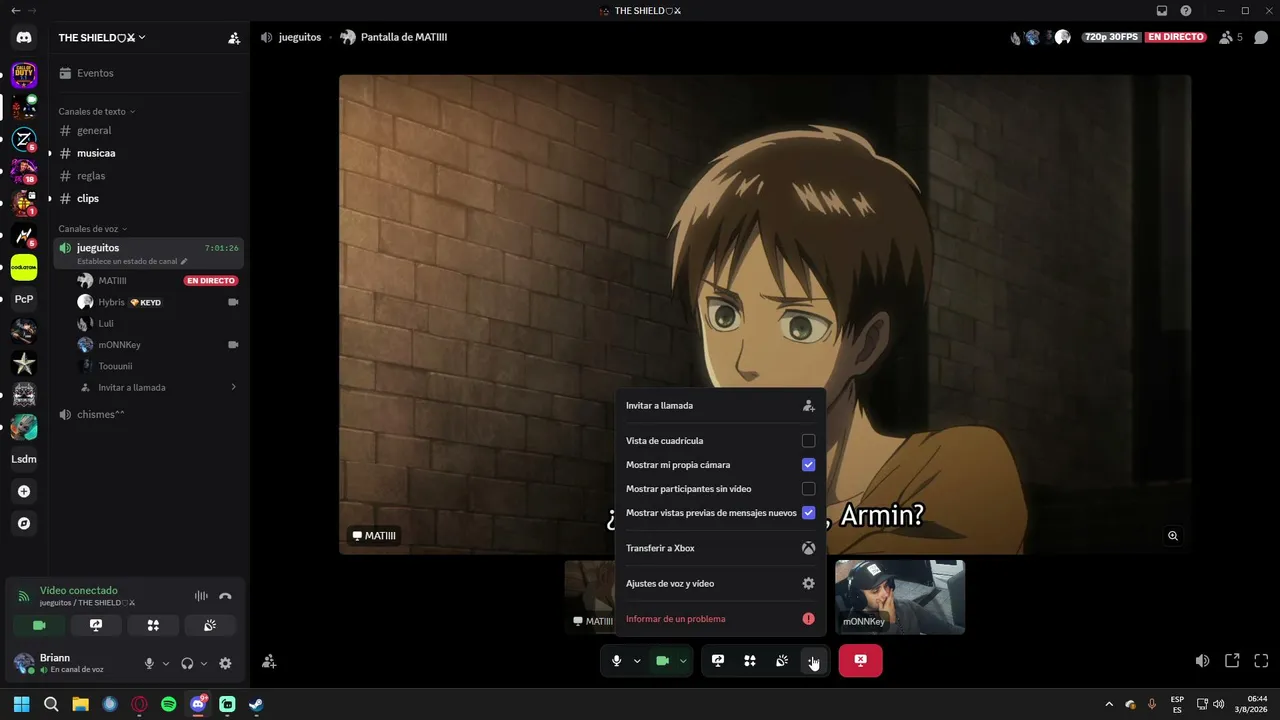Turn off camera in the call bar
Screen dimensions: 1280x720
point(662,660)
